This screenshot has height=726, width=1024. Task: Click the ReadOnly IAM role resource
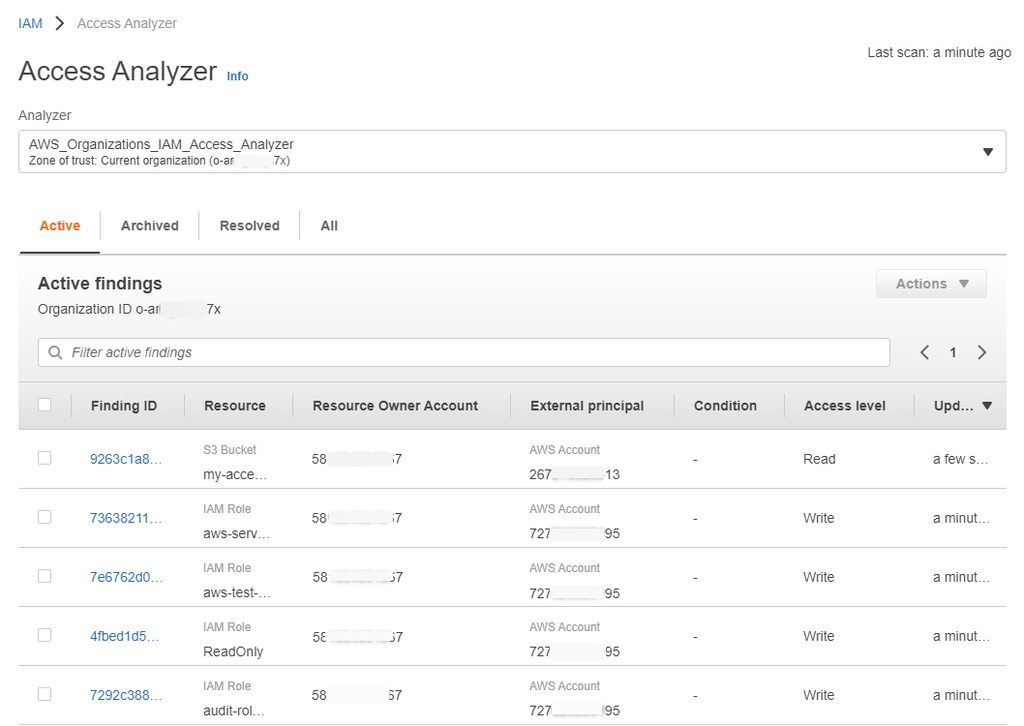point(233,652)
